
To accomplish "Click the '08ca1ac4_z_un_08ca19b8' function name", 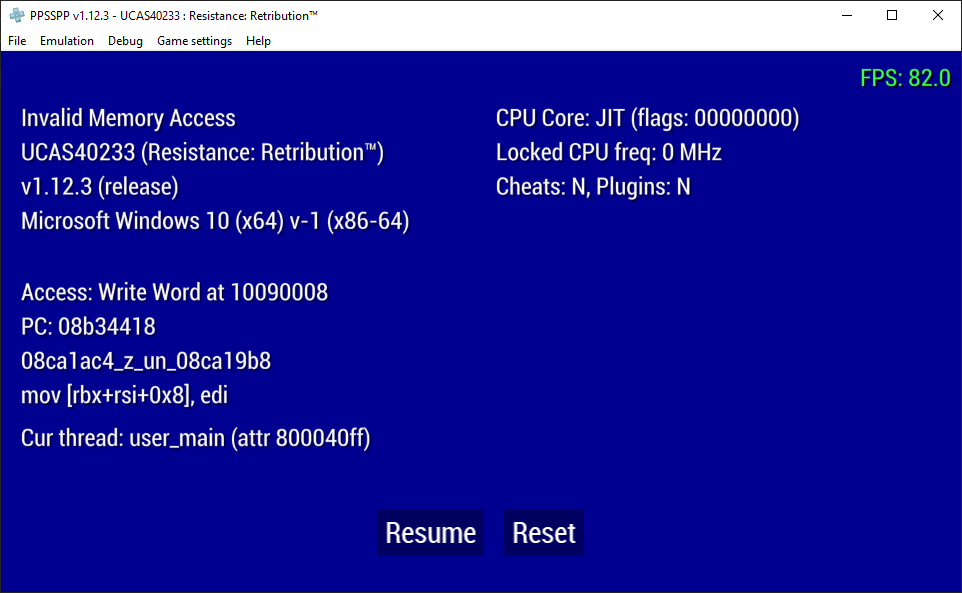I will (146, 361).
